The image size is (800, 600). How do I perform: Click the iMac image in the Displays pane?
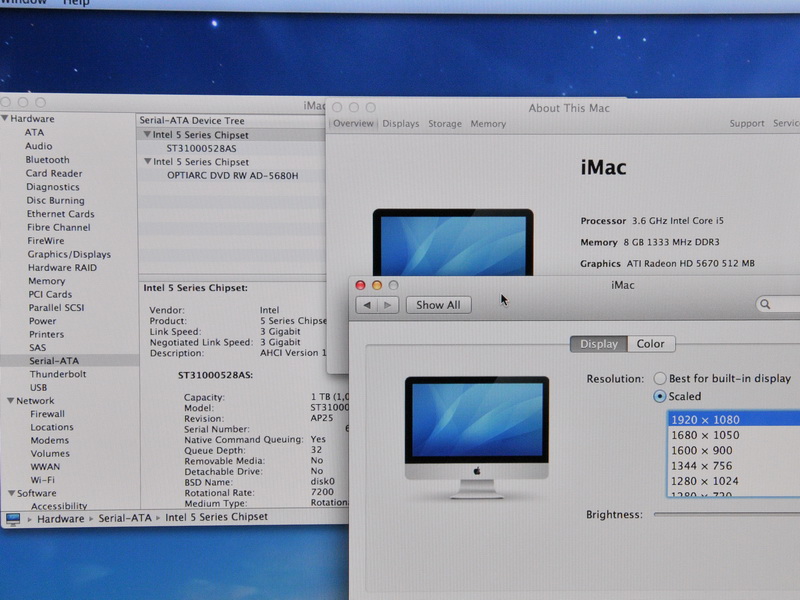(x=476, y=436)
